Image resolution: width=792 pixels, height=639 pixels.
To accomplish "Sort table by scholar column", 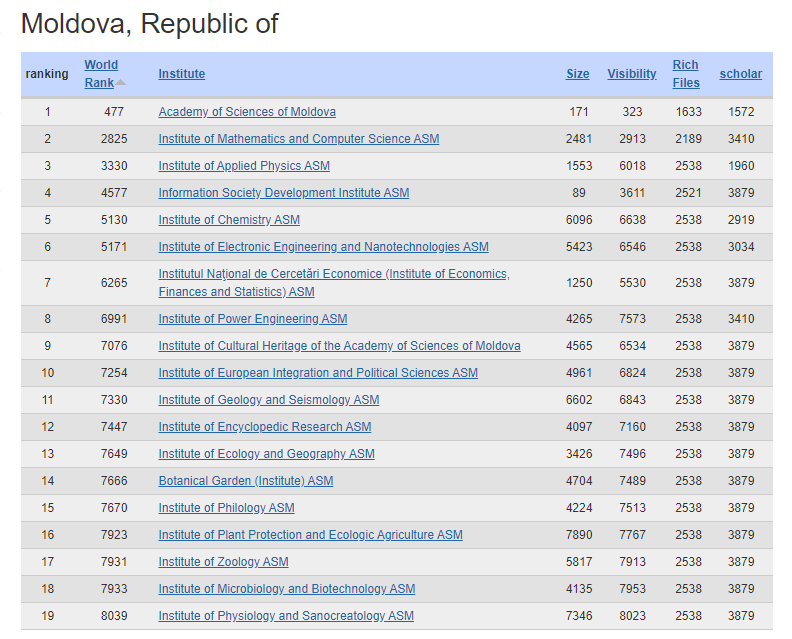I will point(740,74).
